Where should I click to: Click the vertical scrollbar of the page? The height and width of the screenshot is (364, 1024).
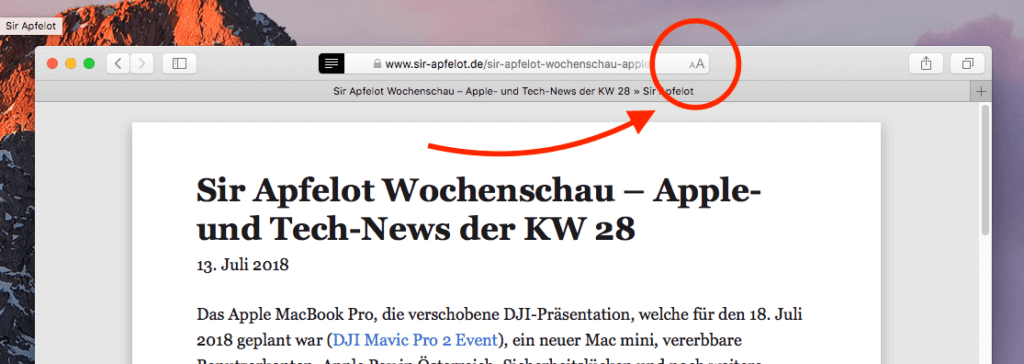point(985,170)
